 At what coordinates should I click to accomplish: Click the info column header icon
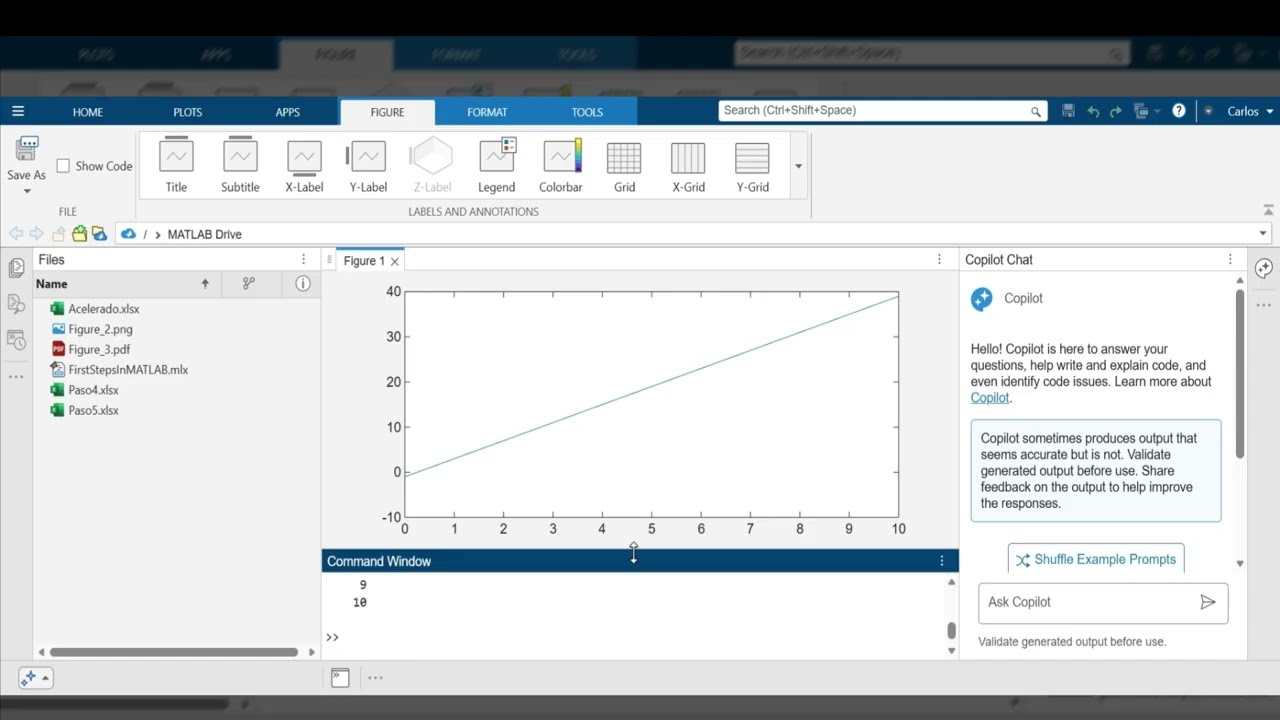pyautogui.click(x=302, y=284)
